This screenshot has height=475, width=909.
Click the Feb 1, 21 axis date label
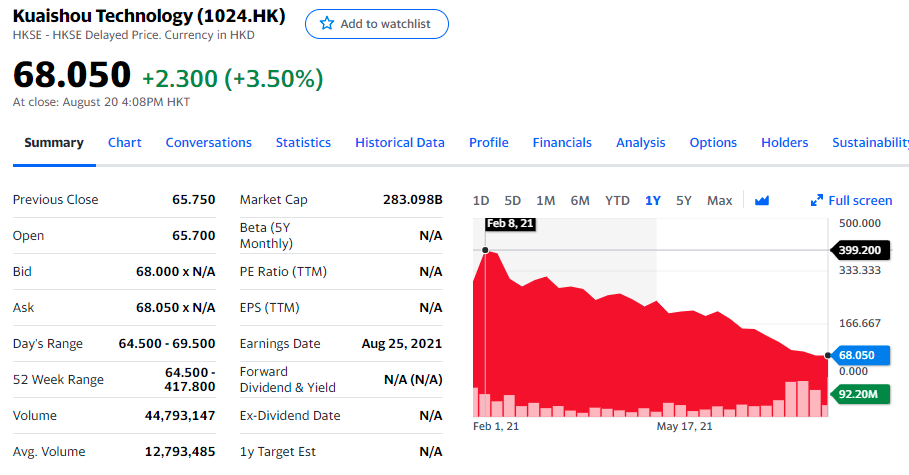pyautogui.click(x=496, y=426)
